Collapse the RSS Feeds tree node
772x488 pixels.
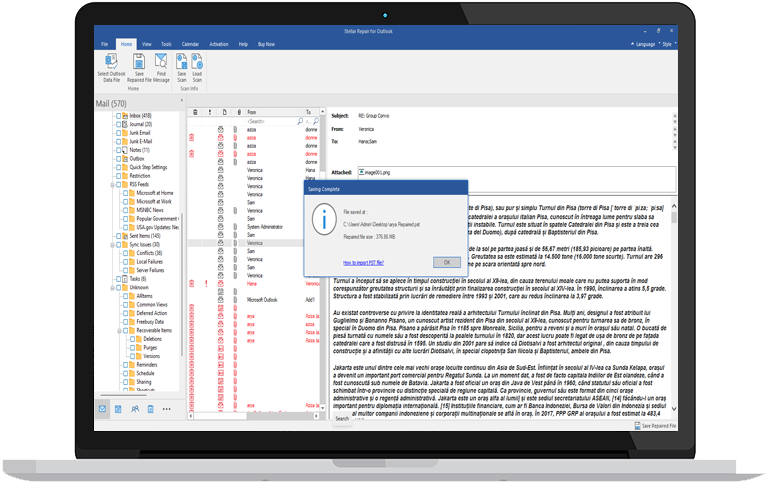112,185
